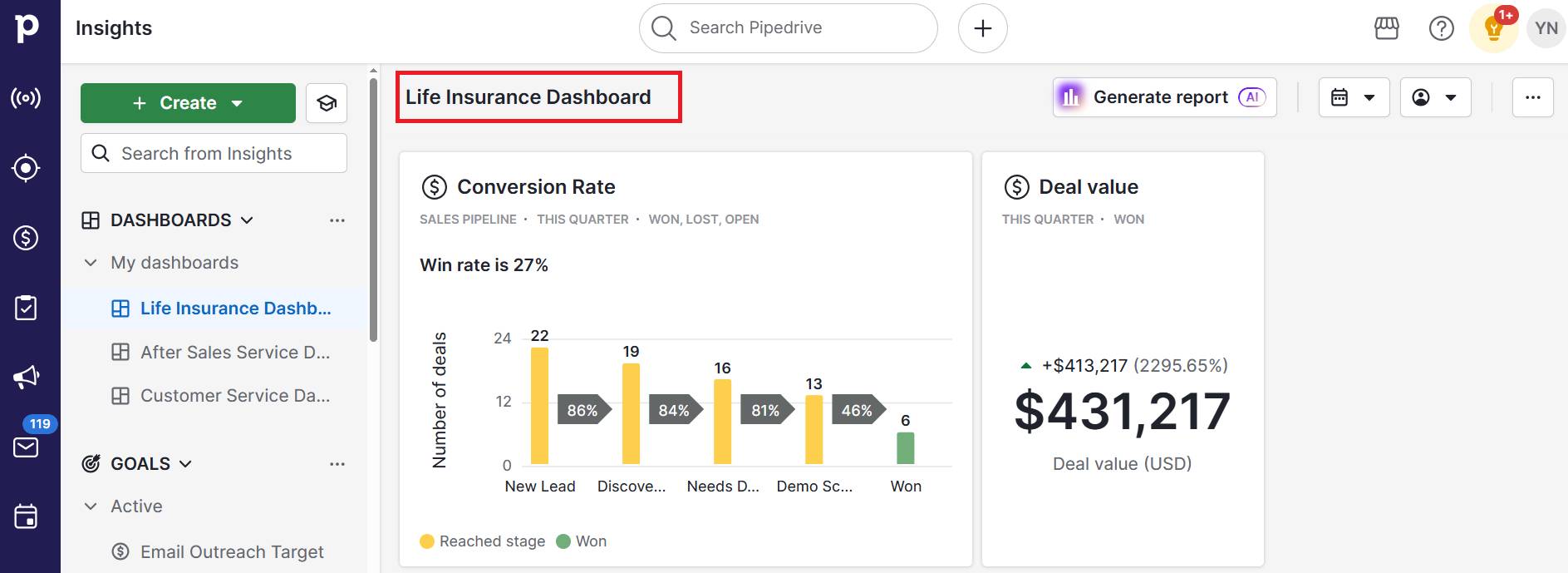
Task: Click the Insights page heading
Action: (114, 28)
